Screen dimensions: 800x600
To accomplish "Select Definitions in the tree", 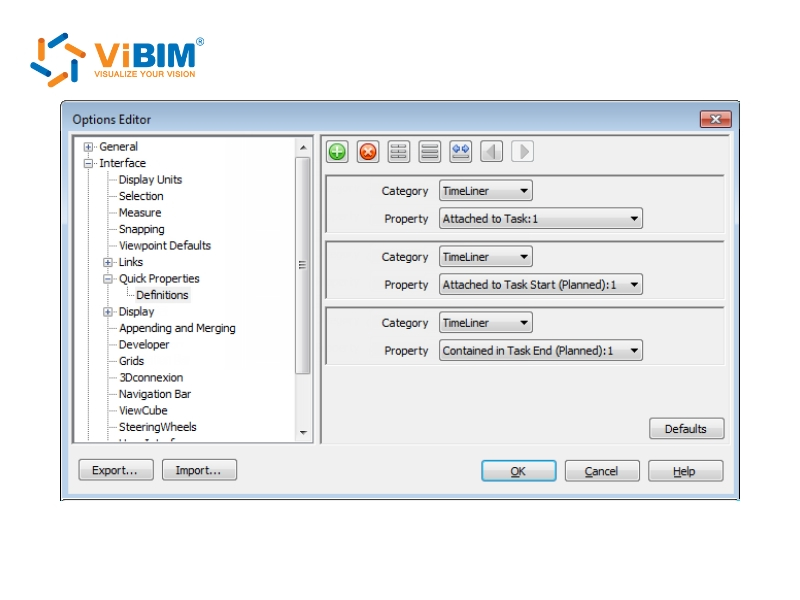I will (x=162, y=295).
